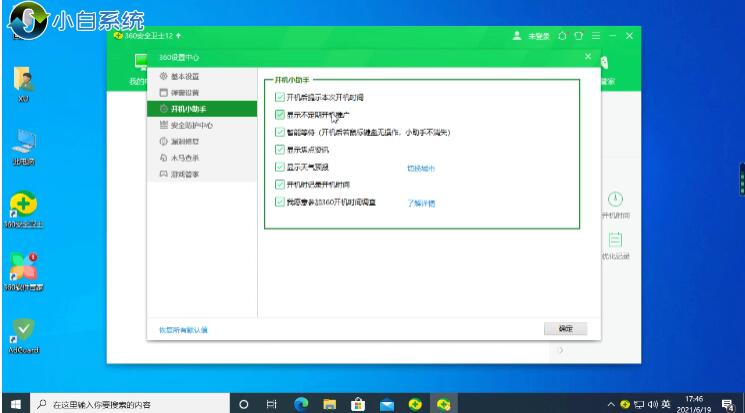This screenshot has width=745, height=413.
Task: Expand the system tray hidden icons arrow
Action: point(611,404)
